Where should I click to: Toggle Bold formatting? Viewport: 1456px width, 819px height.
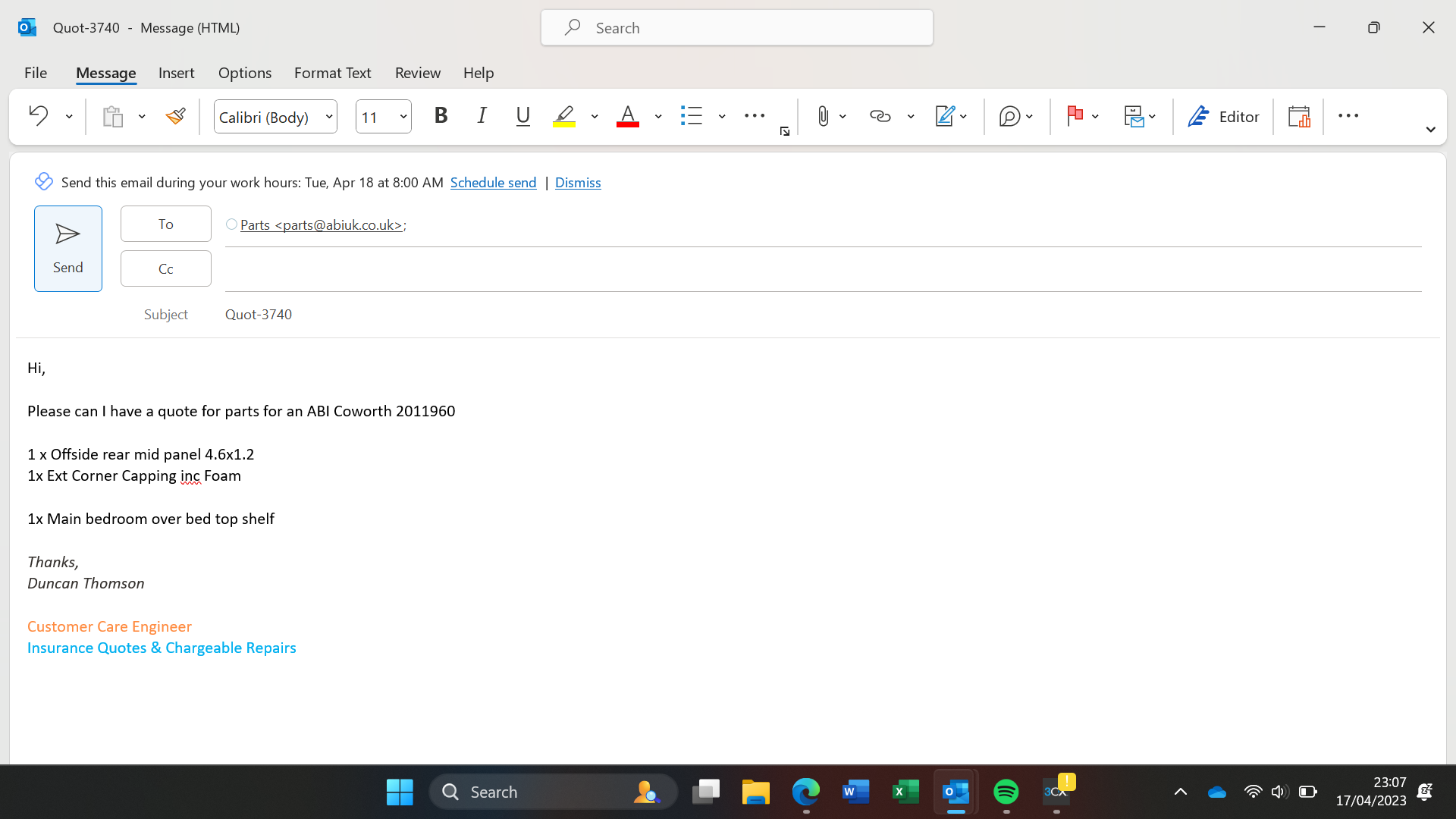[x=441, y=116]
